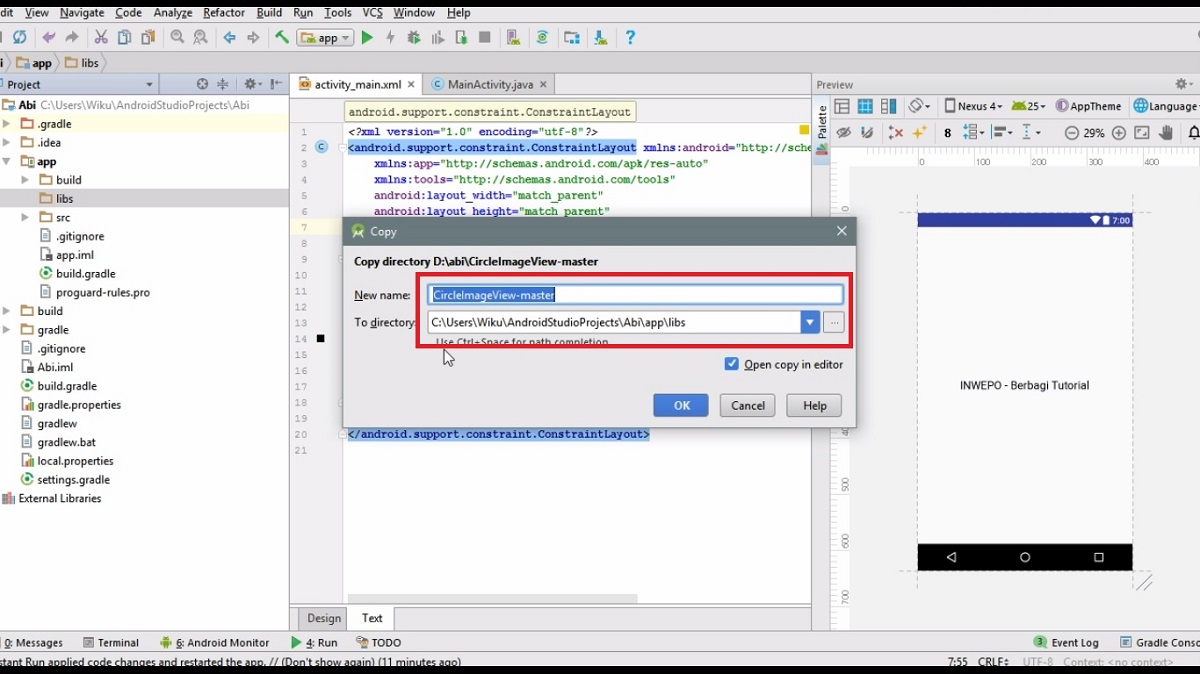Viewport: 1200px width, 674px height.
Task: Open the app run configuration dropdown
Action: point(325,37)
